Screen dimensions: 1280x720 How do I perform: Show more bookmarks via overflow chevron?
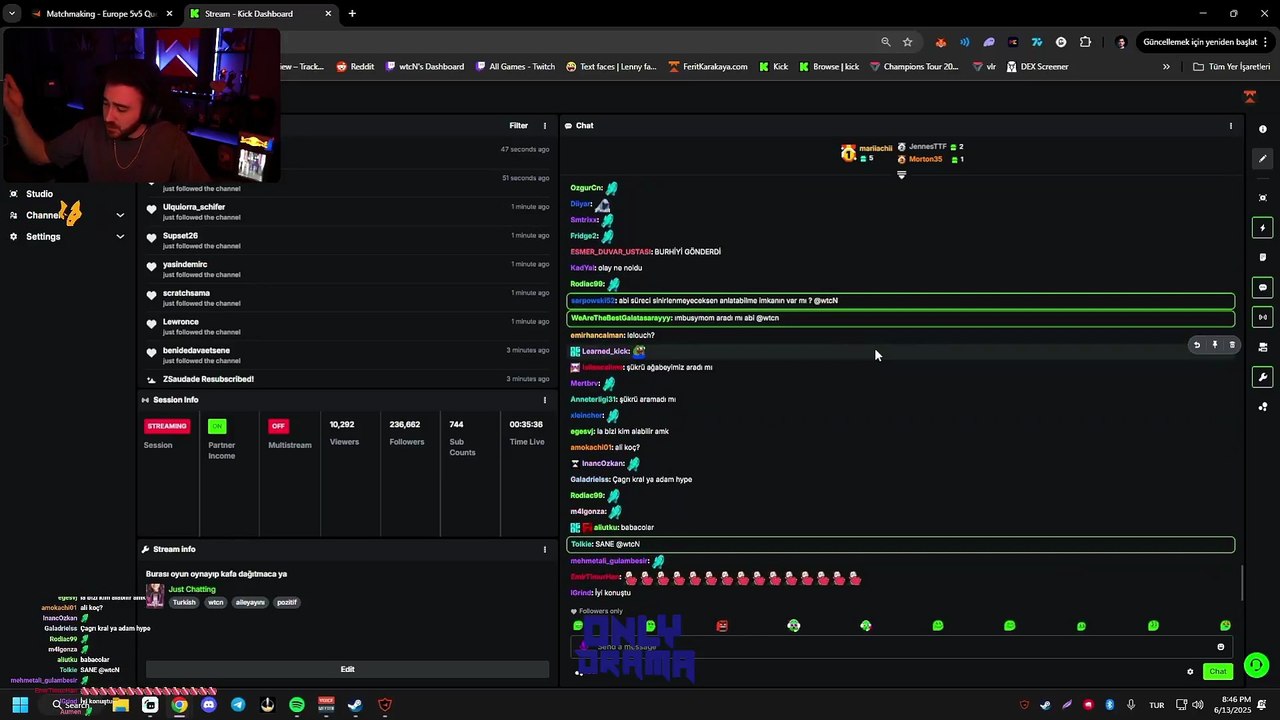(1166, 67)
